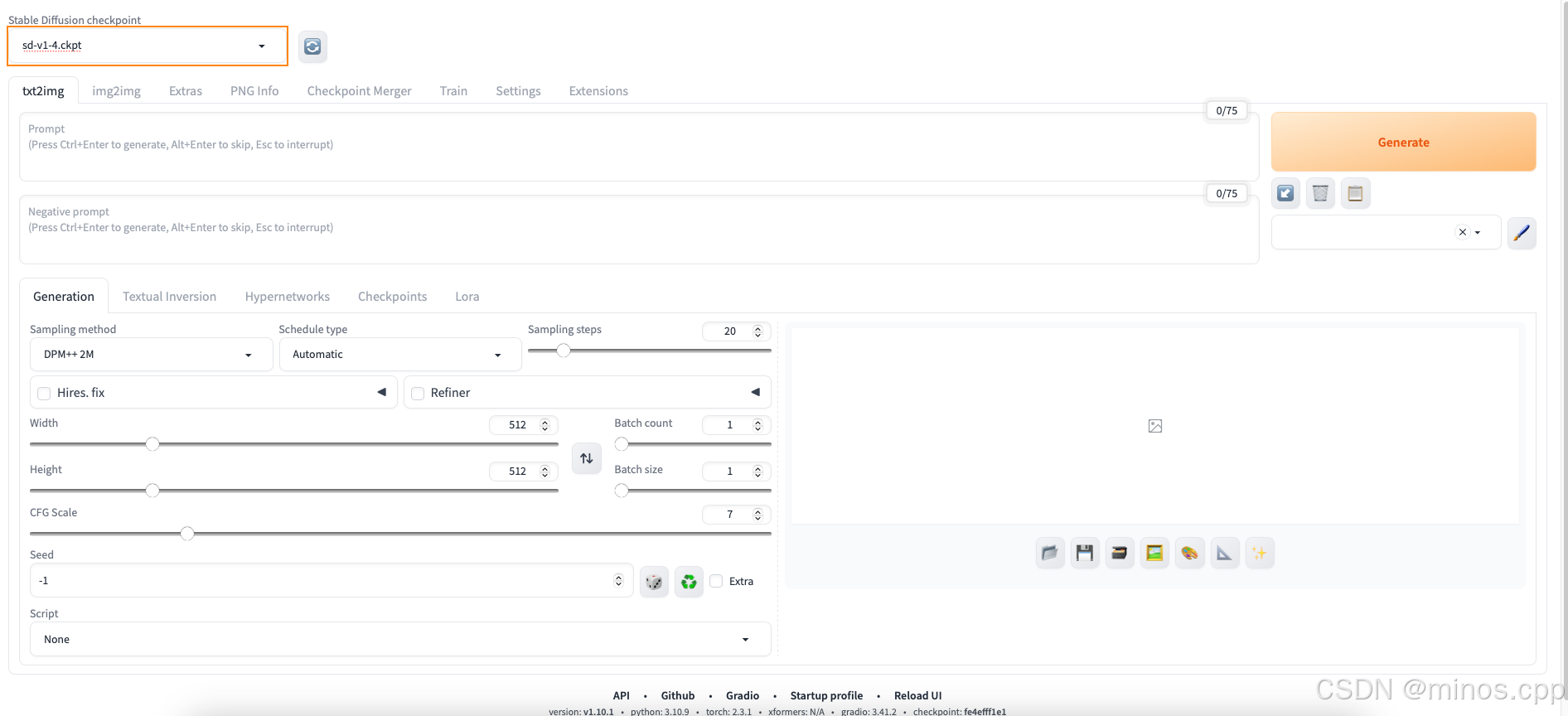The height and width of the screenshot is (716, 1568).
Task: Switch to the Hypernetworks tab
Action: 287,297
